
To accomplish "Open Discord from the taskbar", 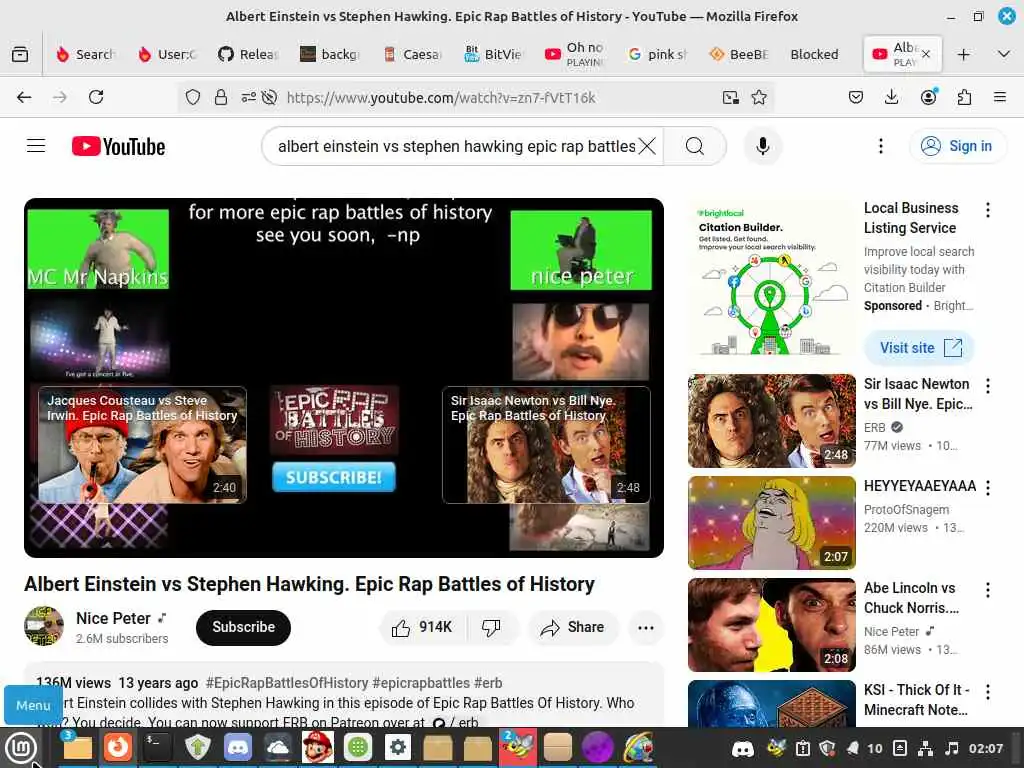I will coord(238,746).
